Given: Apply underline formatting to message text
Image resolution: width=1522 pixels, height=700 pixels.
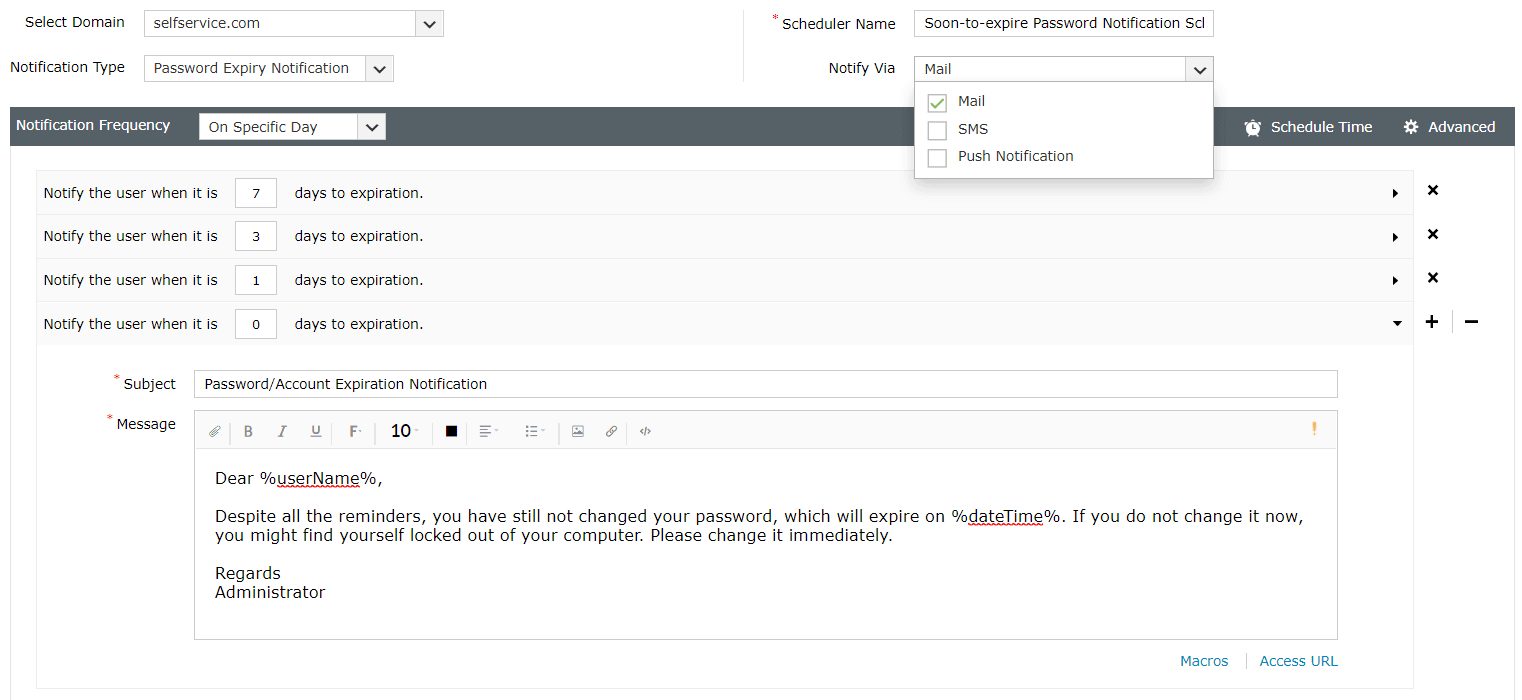Looking at the screenshot, I should point(315,431).
